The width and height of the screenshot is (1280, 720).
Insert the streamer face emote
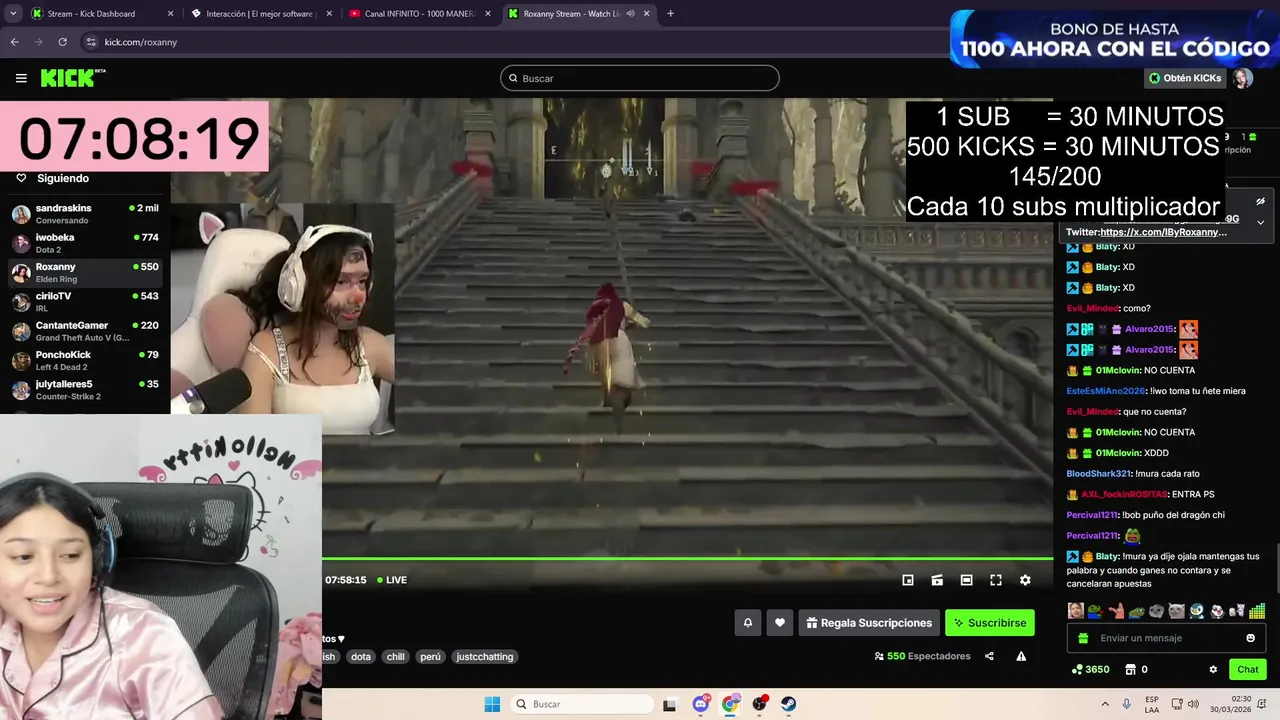click(x=1075, y=611)
